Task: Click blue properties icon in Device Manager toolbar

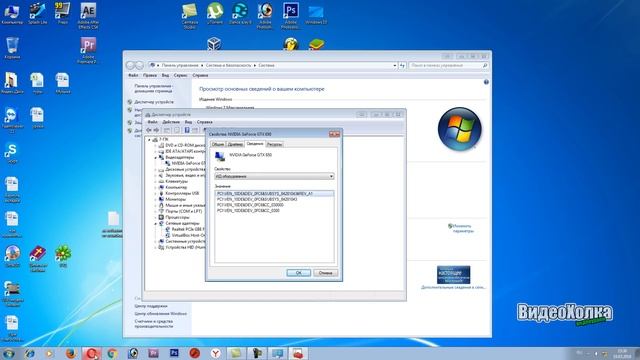Action: [x=187, y=130]
